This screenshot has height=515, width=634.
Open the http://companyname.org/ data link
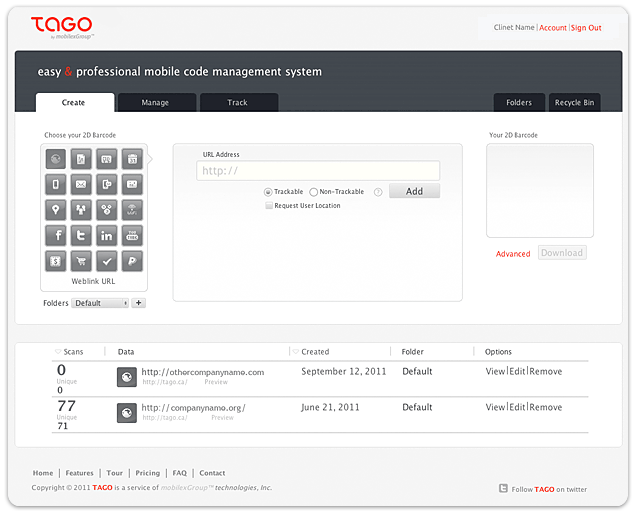[193, 408]
